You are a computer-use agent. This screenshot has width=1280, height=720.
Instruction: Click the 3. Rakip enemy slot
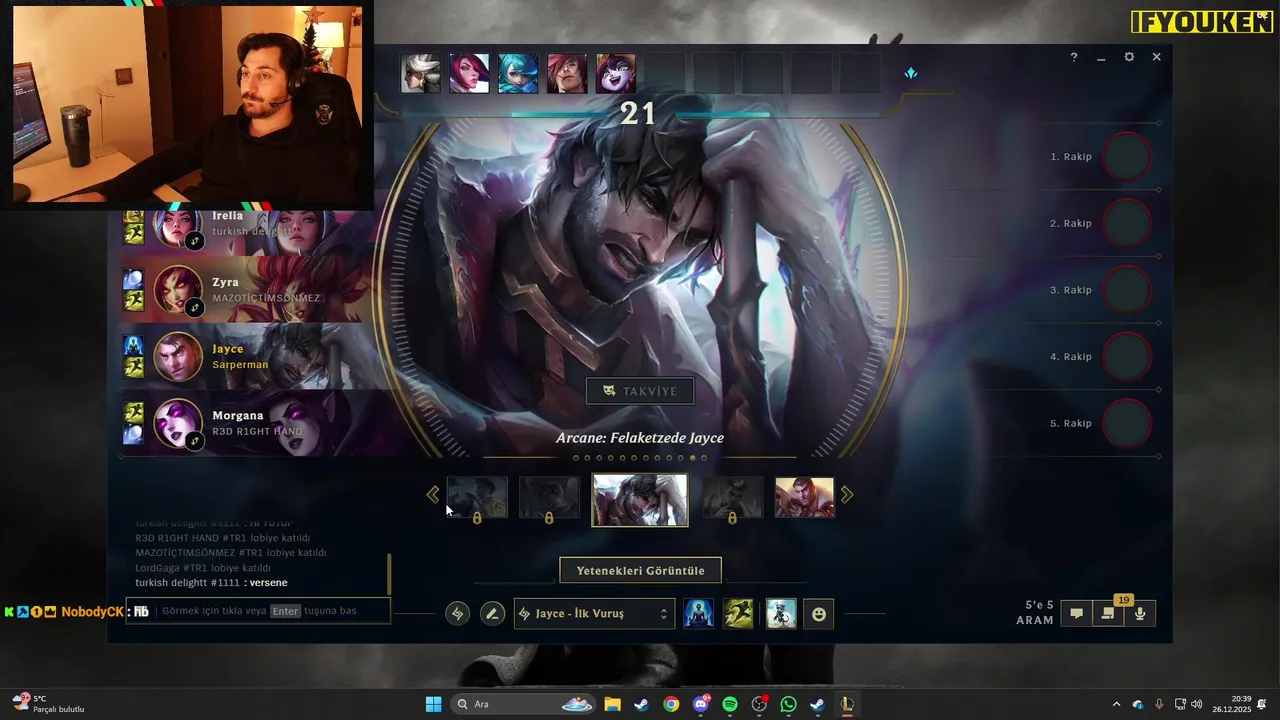[1101, 290]
